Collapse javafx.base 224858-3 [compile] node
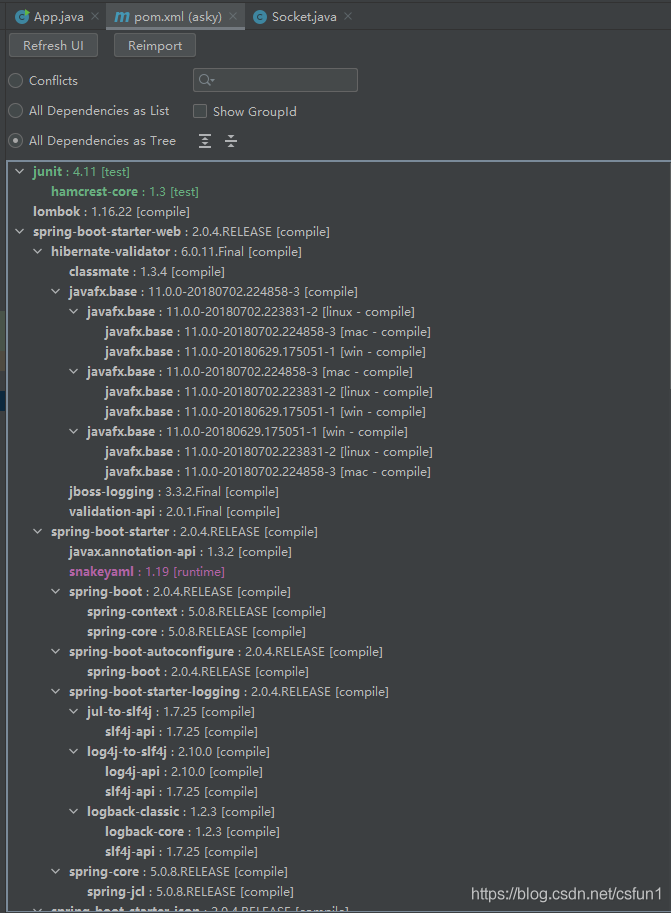Image resolution: width=671 pixels, height=913 pixels. (x=56, y=291)
